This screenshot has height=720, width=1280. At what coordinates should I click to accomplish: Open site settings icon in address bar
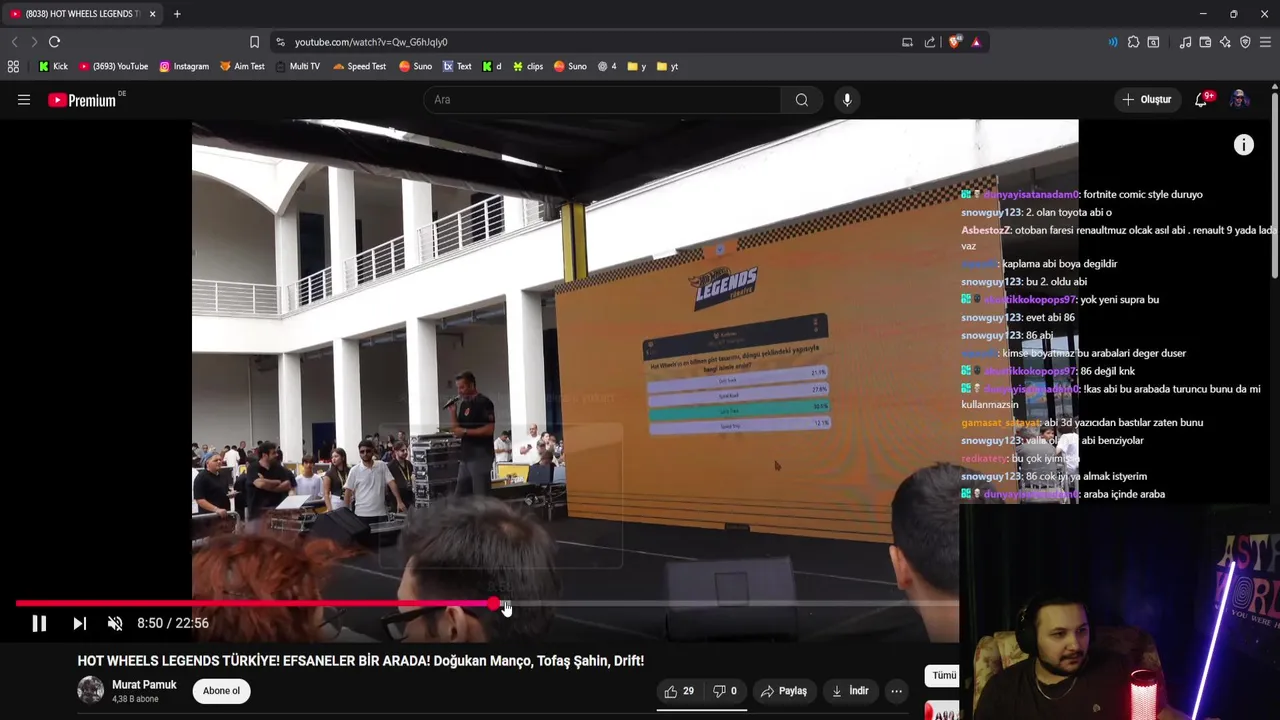[x=280, y=42]
